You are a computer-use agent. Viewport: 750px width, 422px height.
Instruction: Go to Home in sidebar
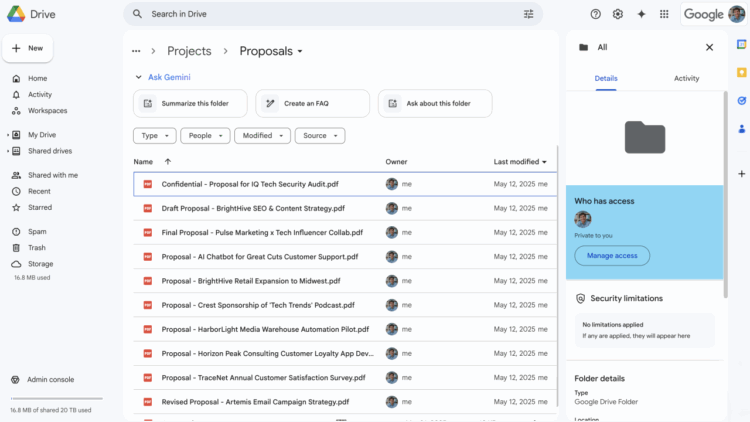click(37, 78)
